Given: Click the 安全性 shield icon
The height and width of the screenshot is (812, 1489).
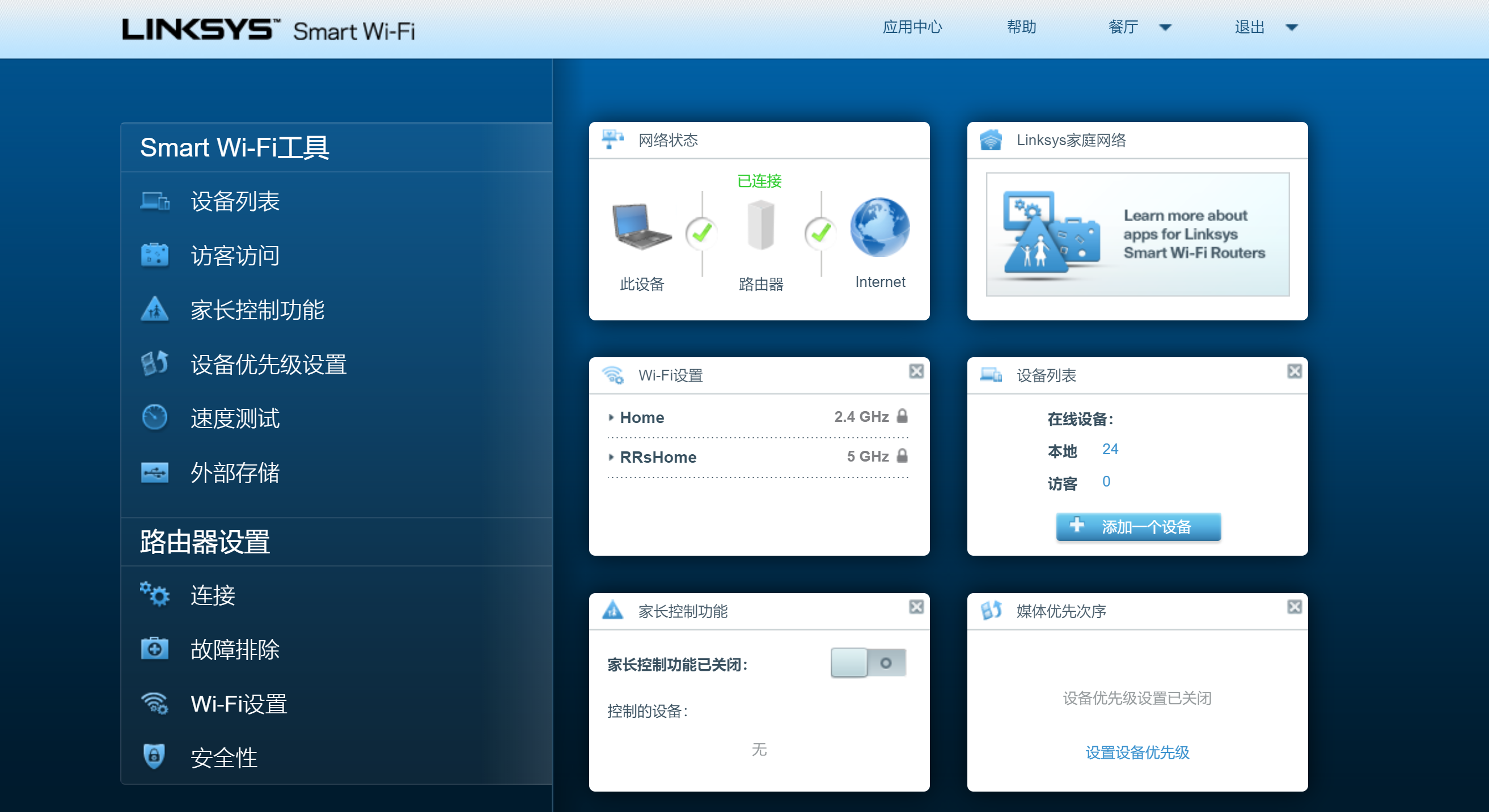Looking at the screenshot, I should [155, 756].
